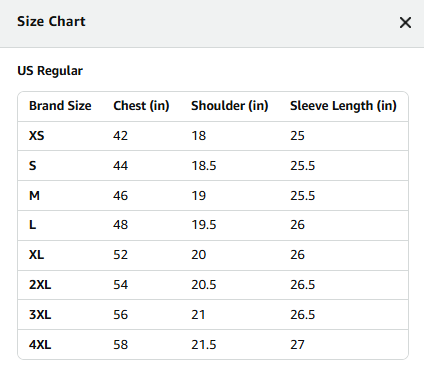The image size is (424, 376).
Task: Select the Size Chart title text
Action: 51,21
